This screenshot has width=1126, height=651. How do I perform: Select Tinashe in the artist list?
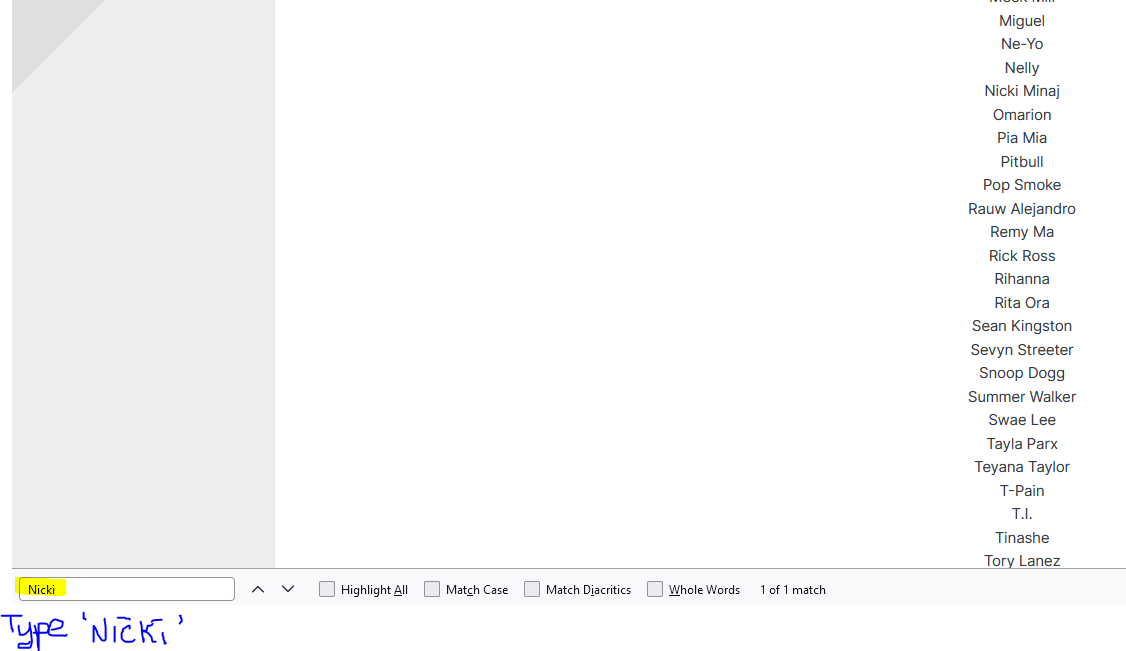(1022, 538)
